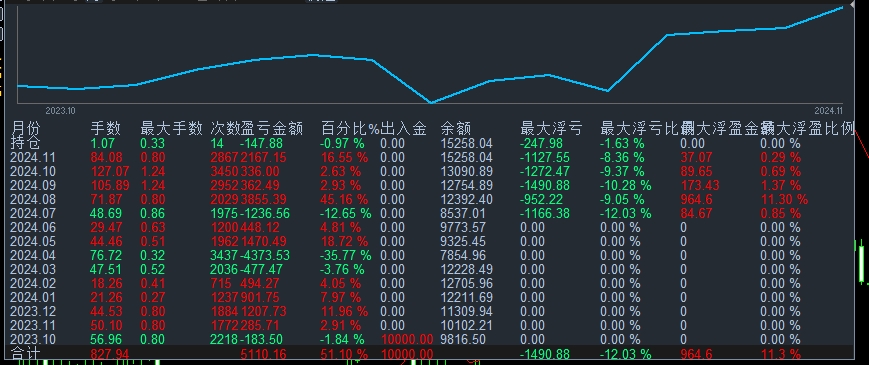Click loss value -1236.56
Image resolution: width=869 pixels, height=365 pixels.
coord(265,214)
